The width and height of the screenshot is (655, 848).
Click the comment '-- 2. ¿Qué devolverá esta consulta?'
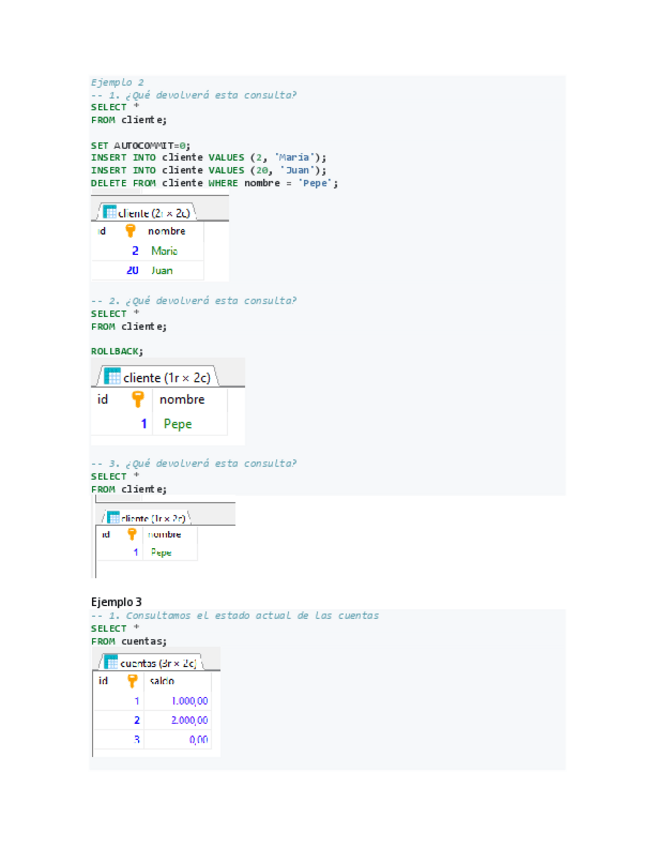coord(194,301)
